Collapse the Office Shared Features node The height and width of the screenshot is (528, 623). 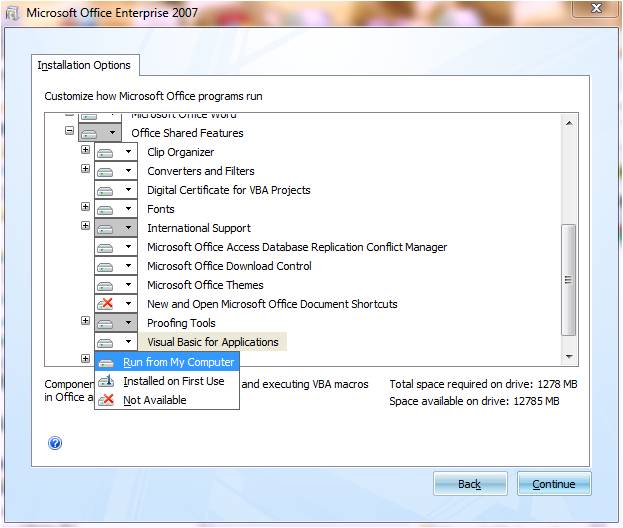point(70,131)
